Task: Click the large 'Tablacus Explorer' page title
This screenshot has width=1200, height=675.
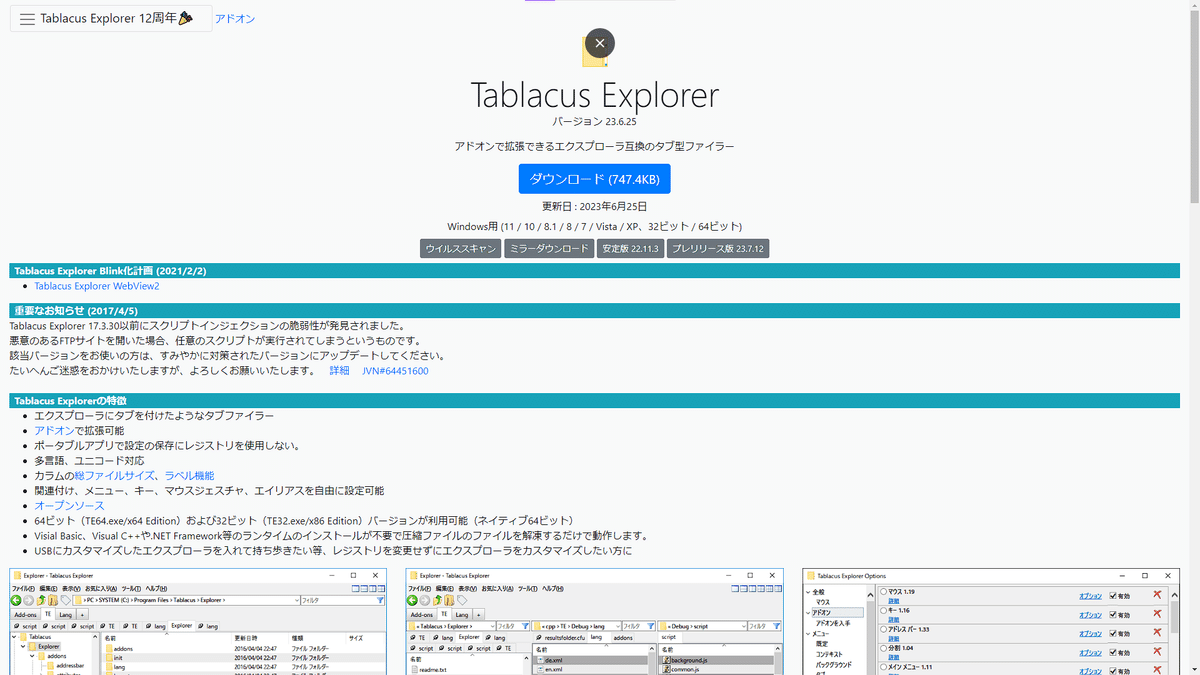Action: point(594,96)
